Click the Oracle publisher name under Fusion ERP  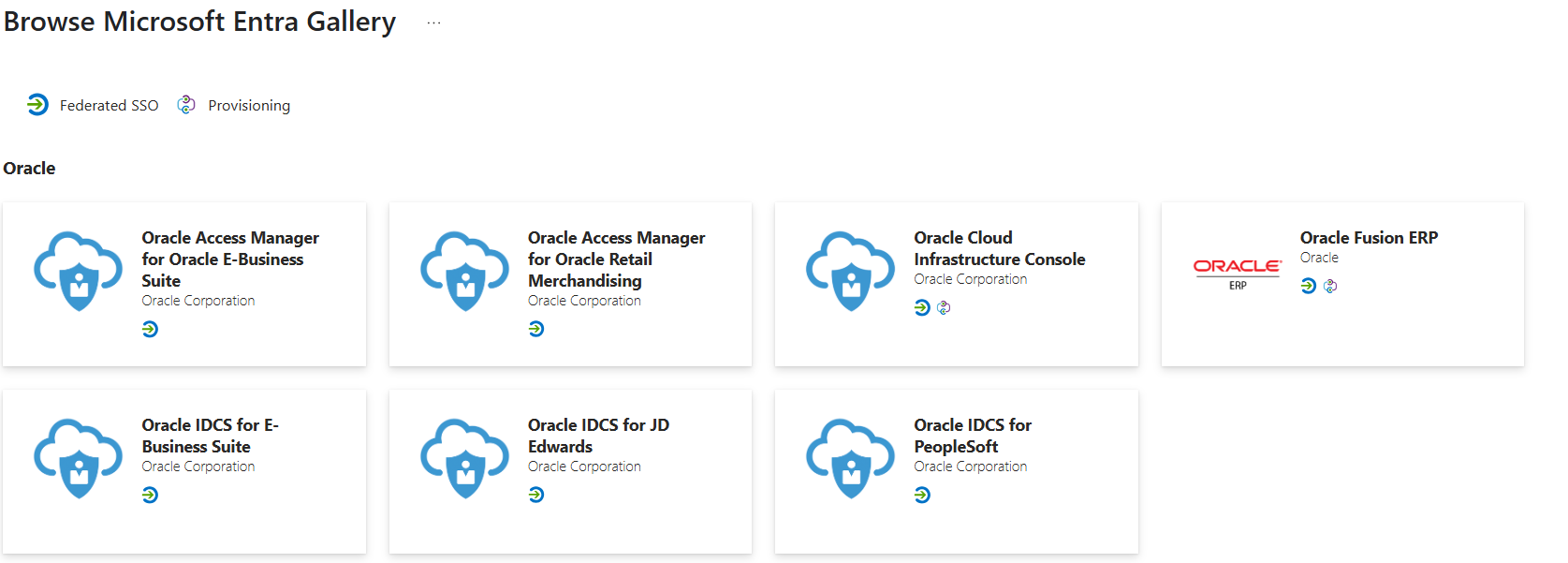tap(1319, 258)
